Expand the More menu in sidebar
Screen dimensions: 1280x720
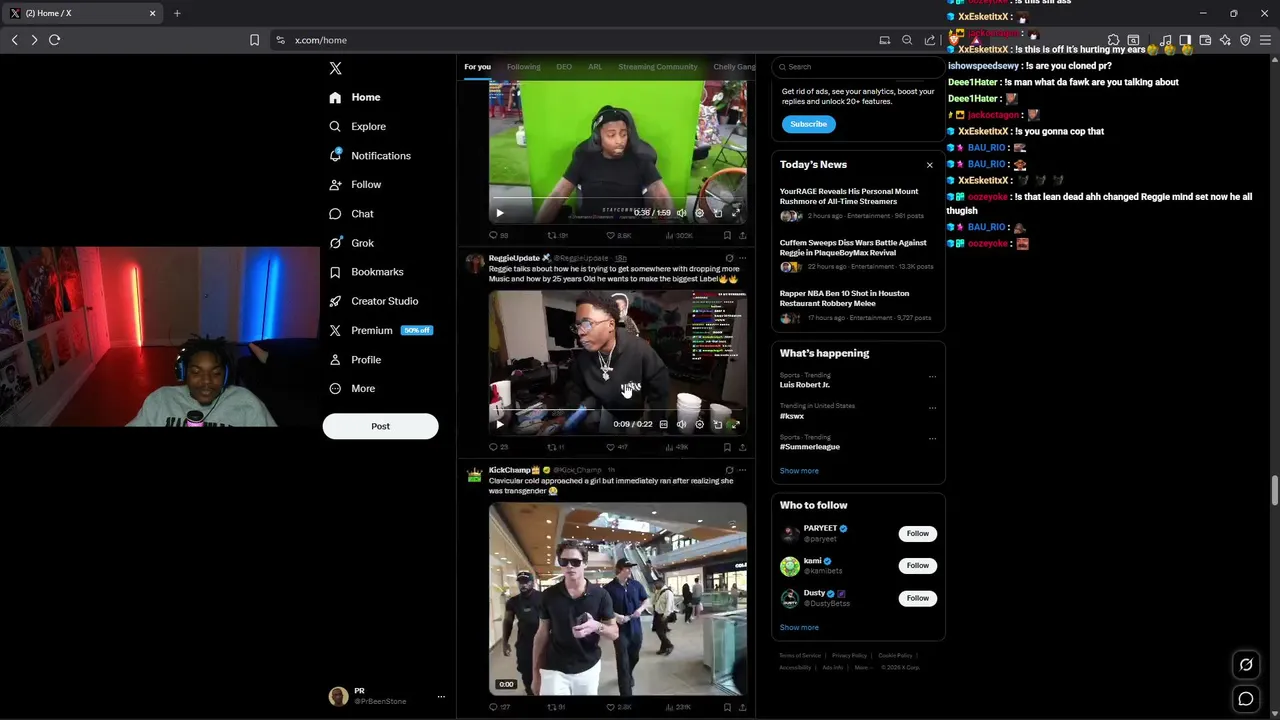352,388
